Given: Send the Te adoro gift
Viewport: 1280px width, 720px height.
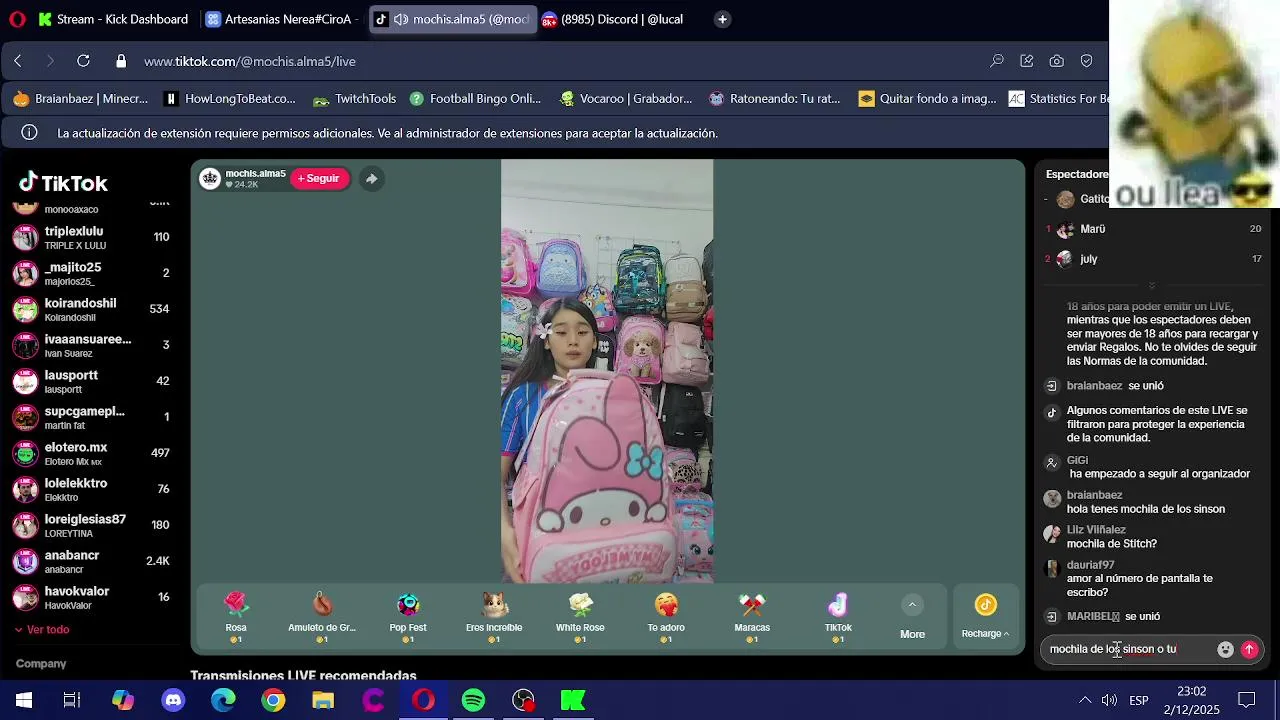Looking at the screenshot, I should [x=666, y=616].
